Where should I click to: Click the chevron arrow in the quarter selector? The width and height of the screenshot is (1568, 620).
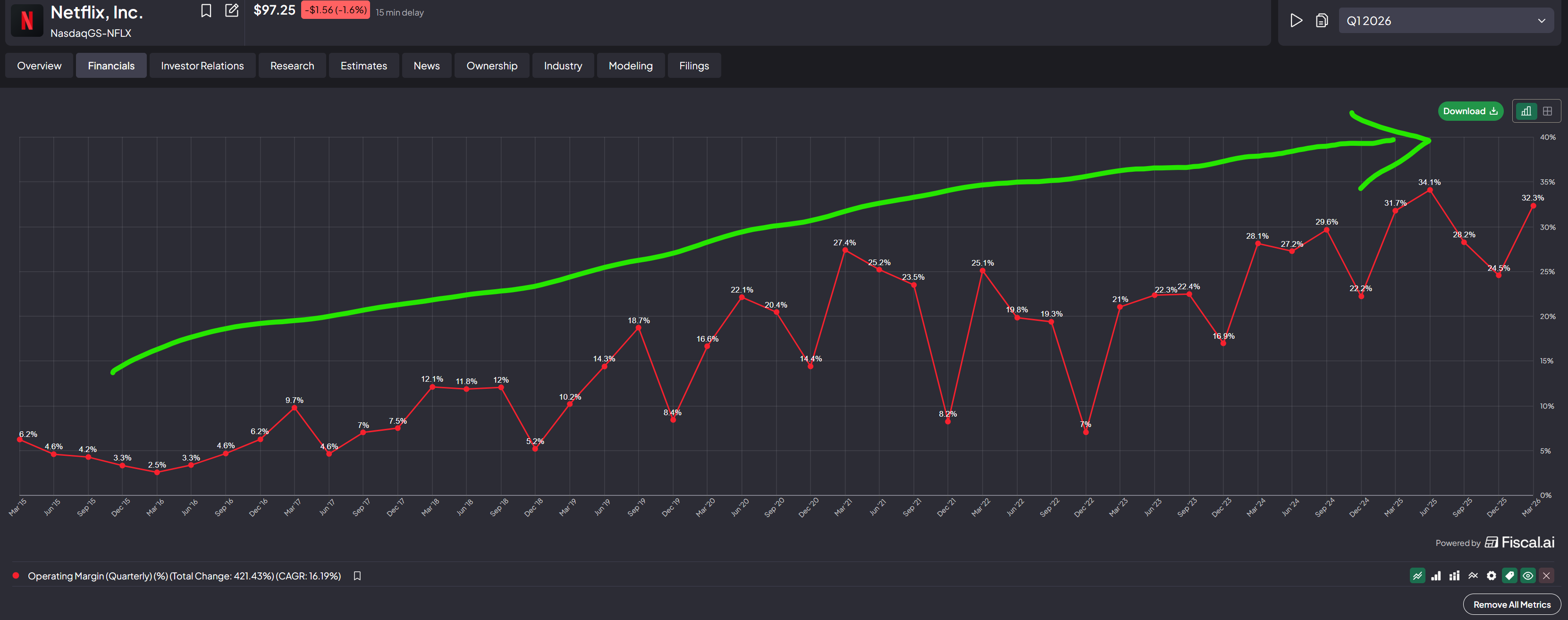1541,21
